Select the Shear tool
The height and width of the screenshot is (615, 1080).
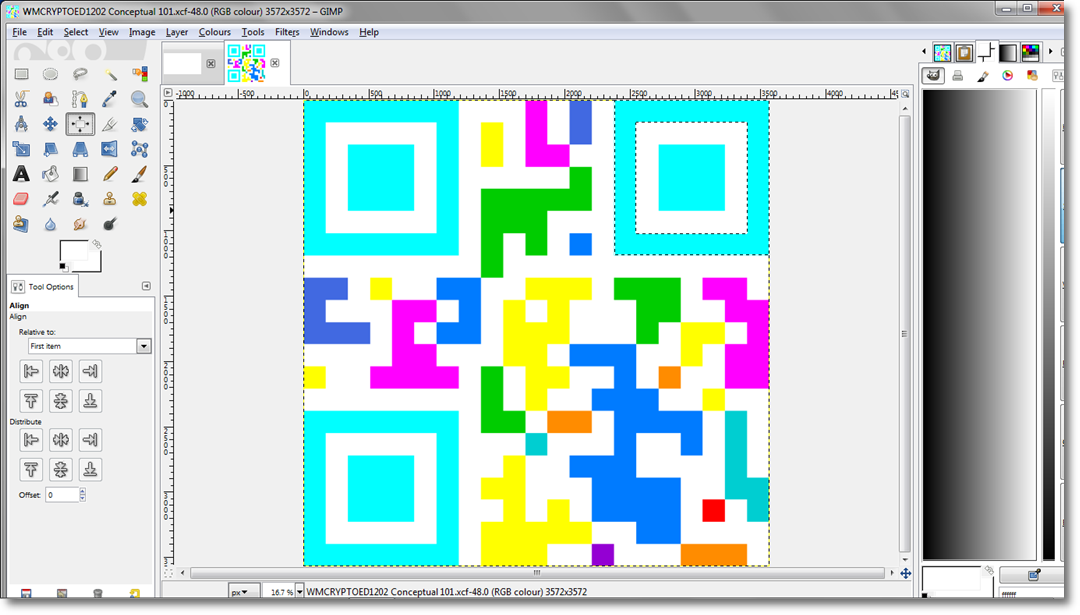[x=50, y=149]
